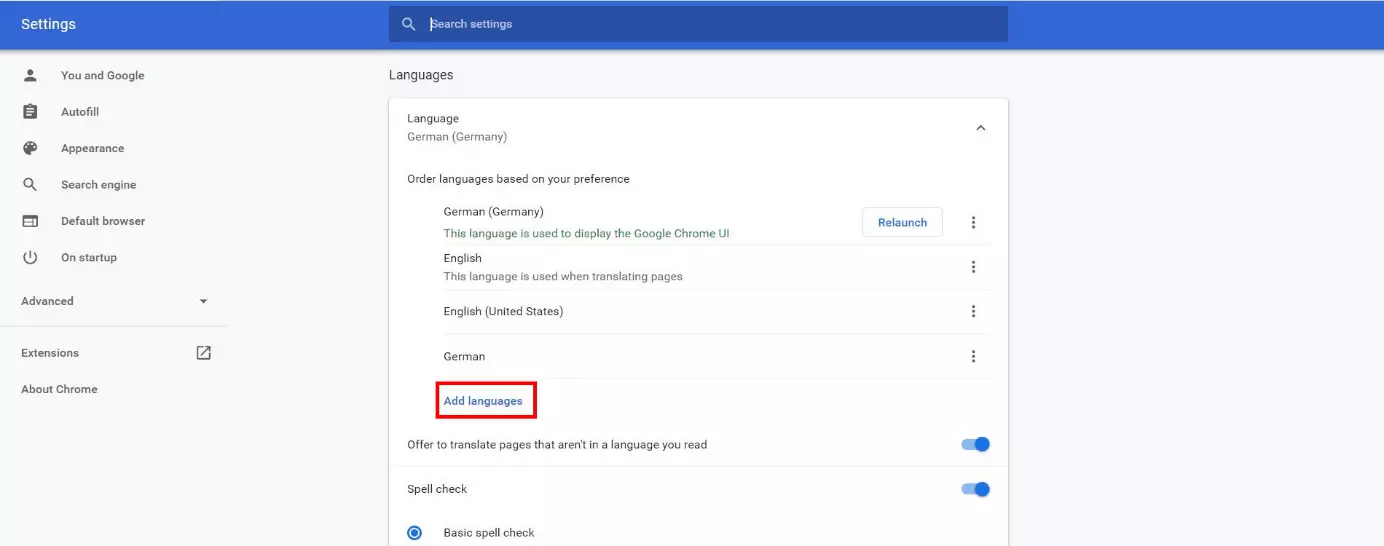The height and width of the screenshot is (546, 1384).
Task: Select Basic spell check radio button
Action: click(x=415, y=533)
